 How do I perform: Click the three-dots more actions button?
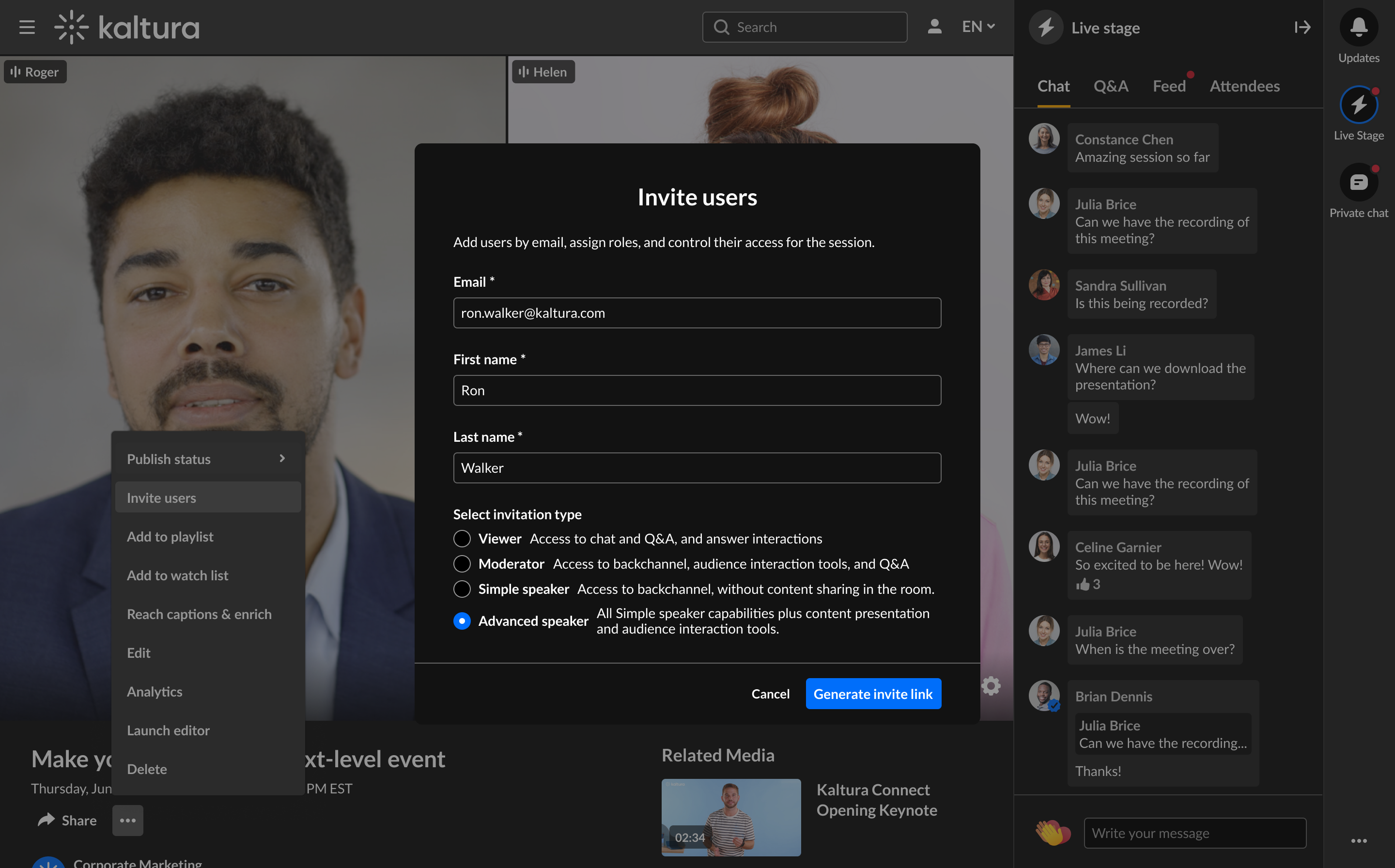[x=127, y=820]
